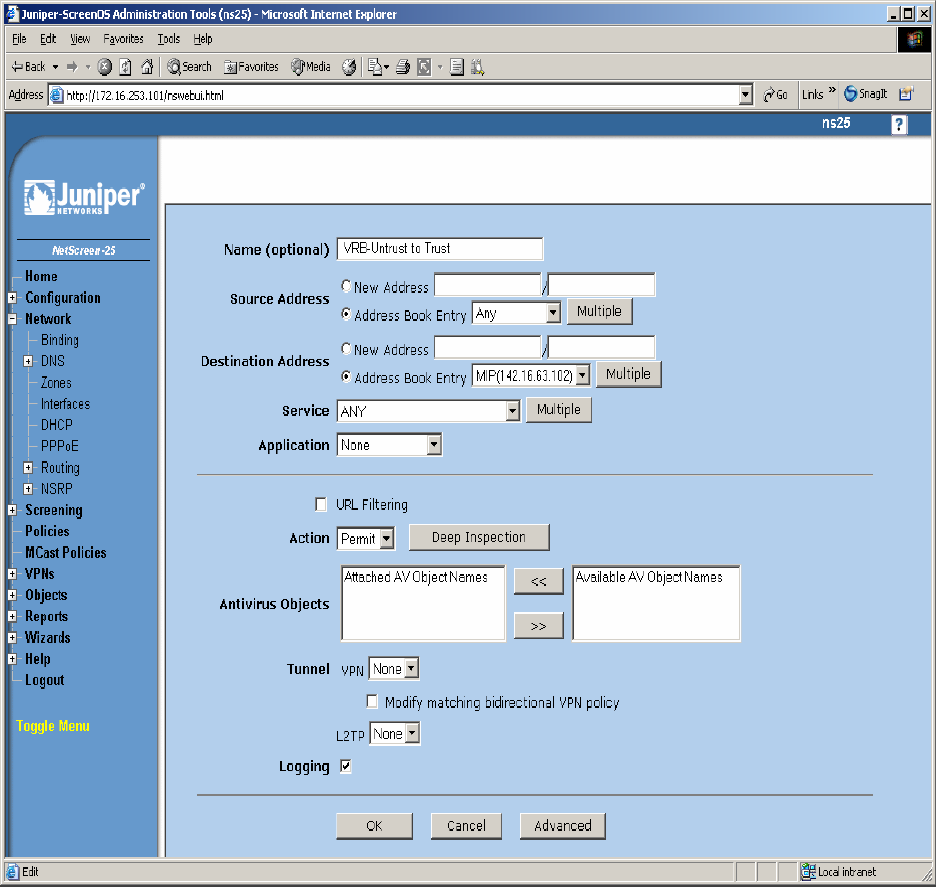This screenshot has height=887, width=936.
Task: Open the Application None dropdown
Action: pos(389,445)
